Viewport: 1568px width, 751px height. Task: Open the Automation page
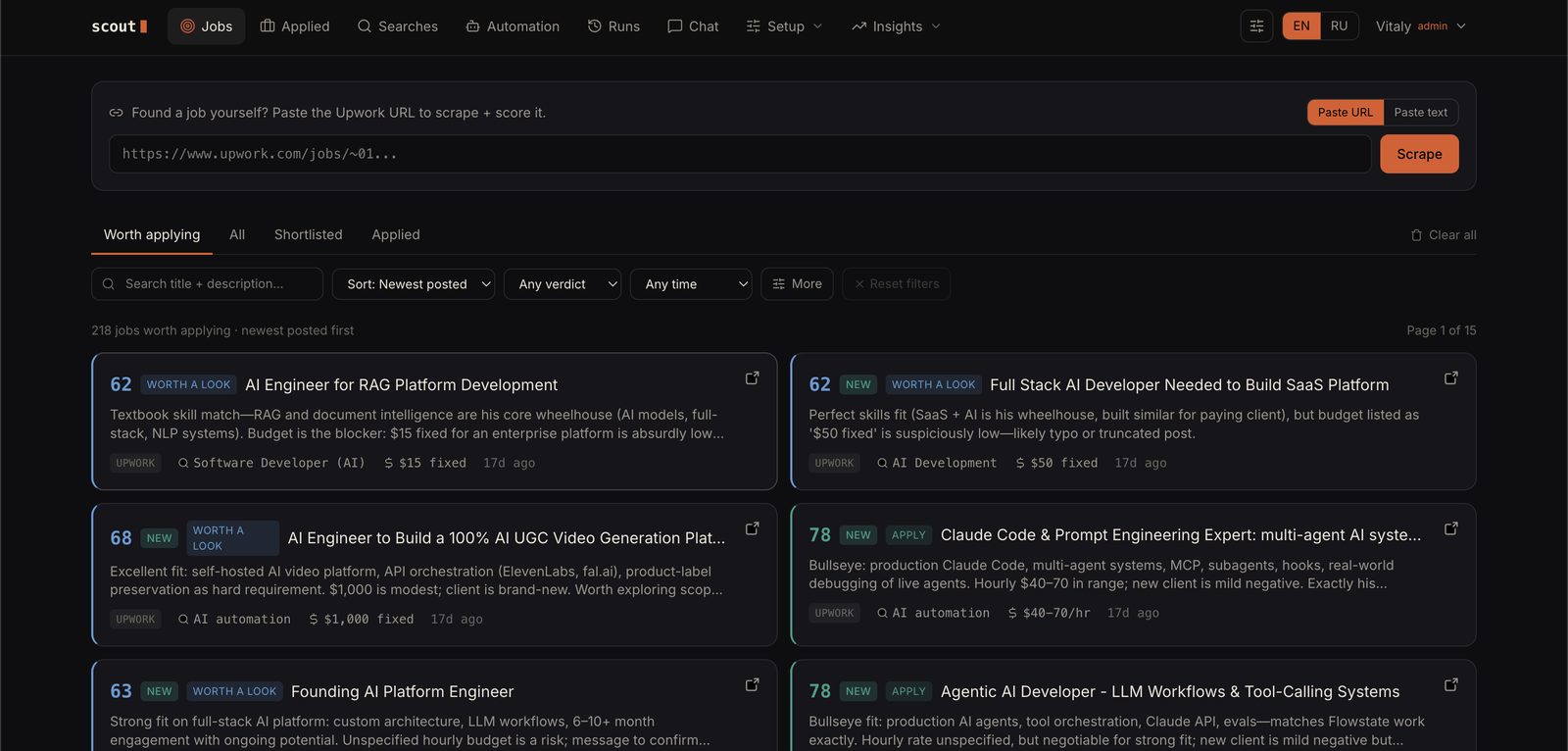(x=513, y=26)
